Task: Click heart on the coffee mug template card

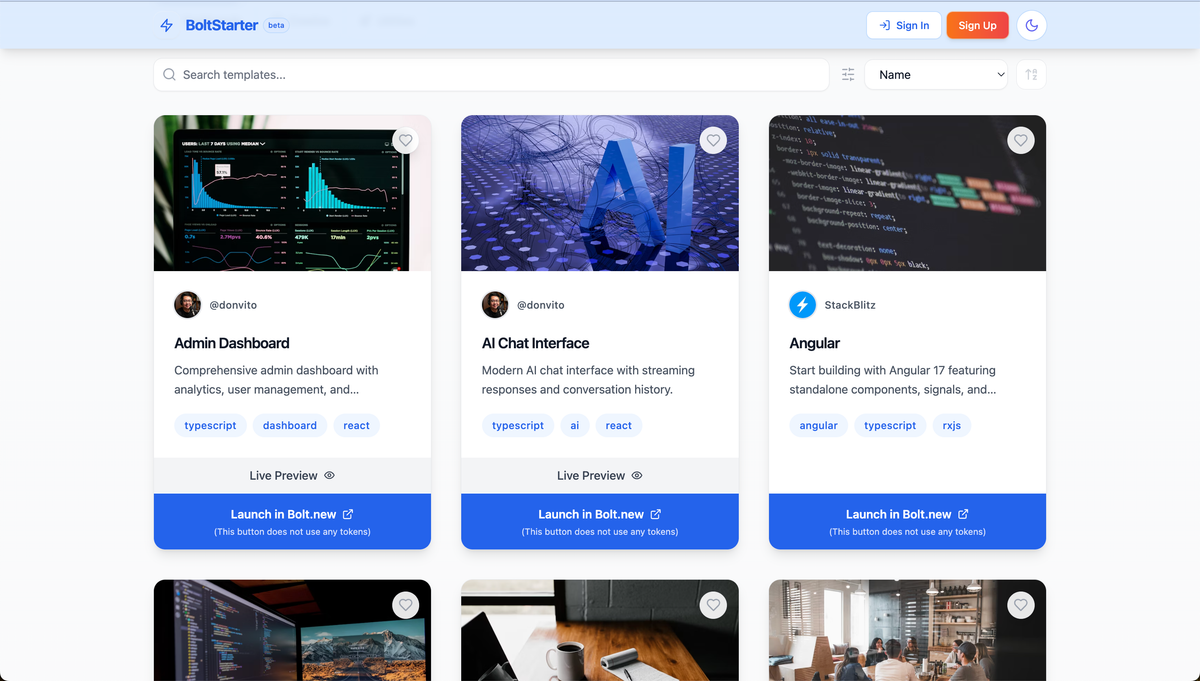Action: [x=712, y=605]
